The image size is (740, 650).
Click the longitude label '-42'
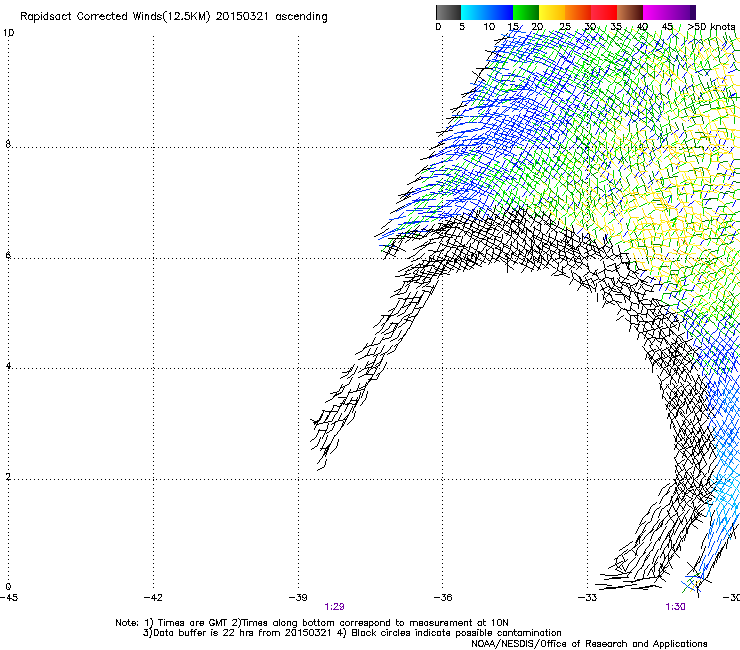[x=153, y=598]
